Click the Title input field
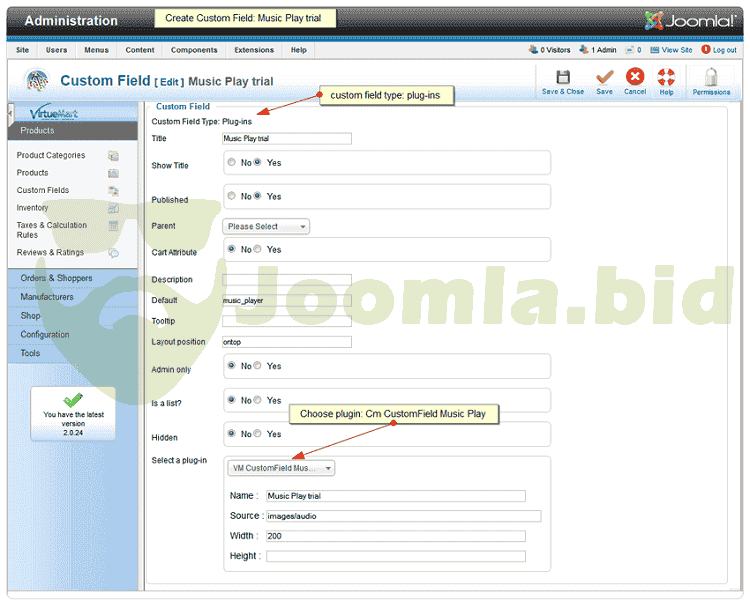 coord(287,139)
